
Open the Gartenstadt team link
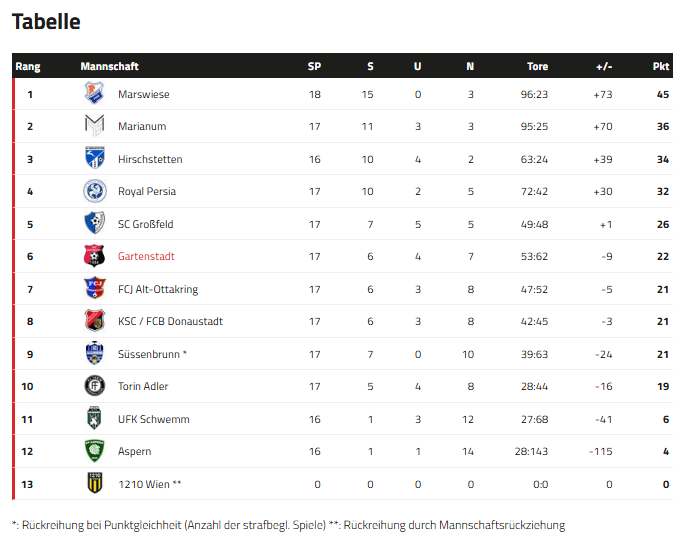click(146, 257)
